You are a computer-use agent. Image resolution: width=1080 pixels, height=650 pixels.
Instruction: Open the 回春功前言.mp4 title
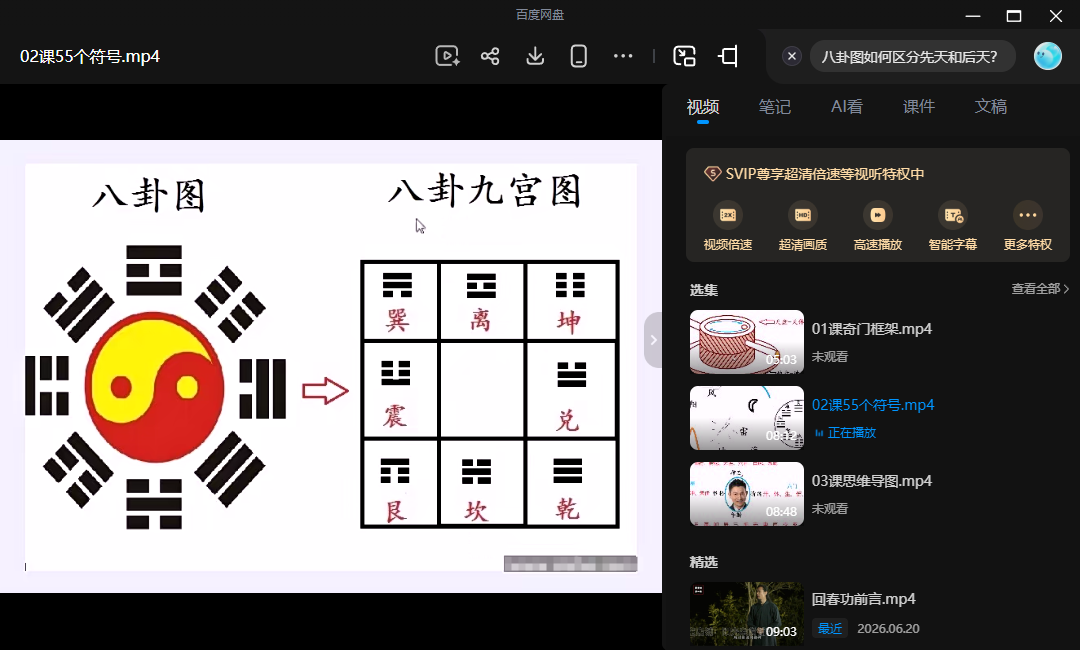click(863, 599)
